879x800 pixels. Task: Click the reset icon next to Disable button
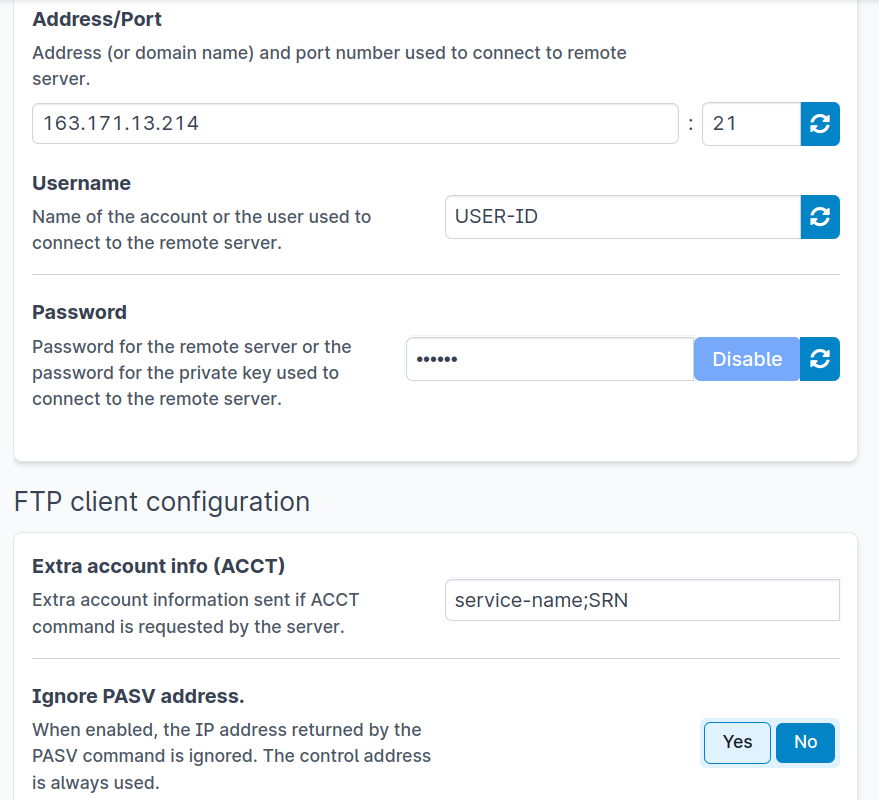coord(820,359)
